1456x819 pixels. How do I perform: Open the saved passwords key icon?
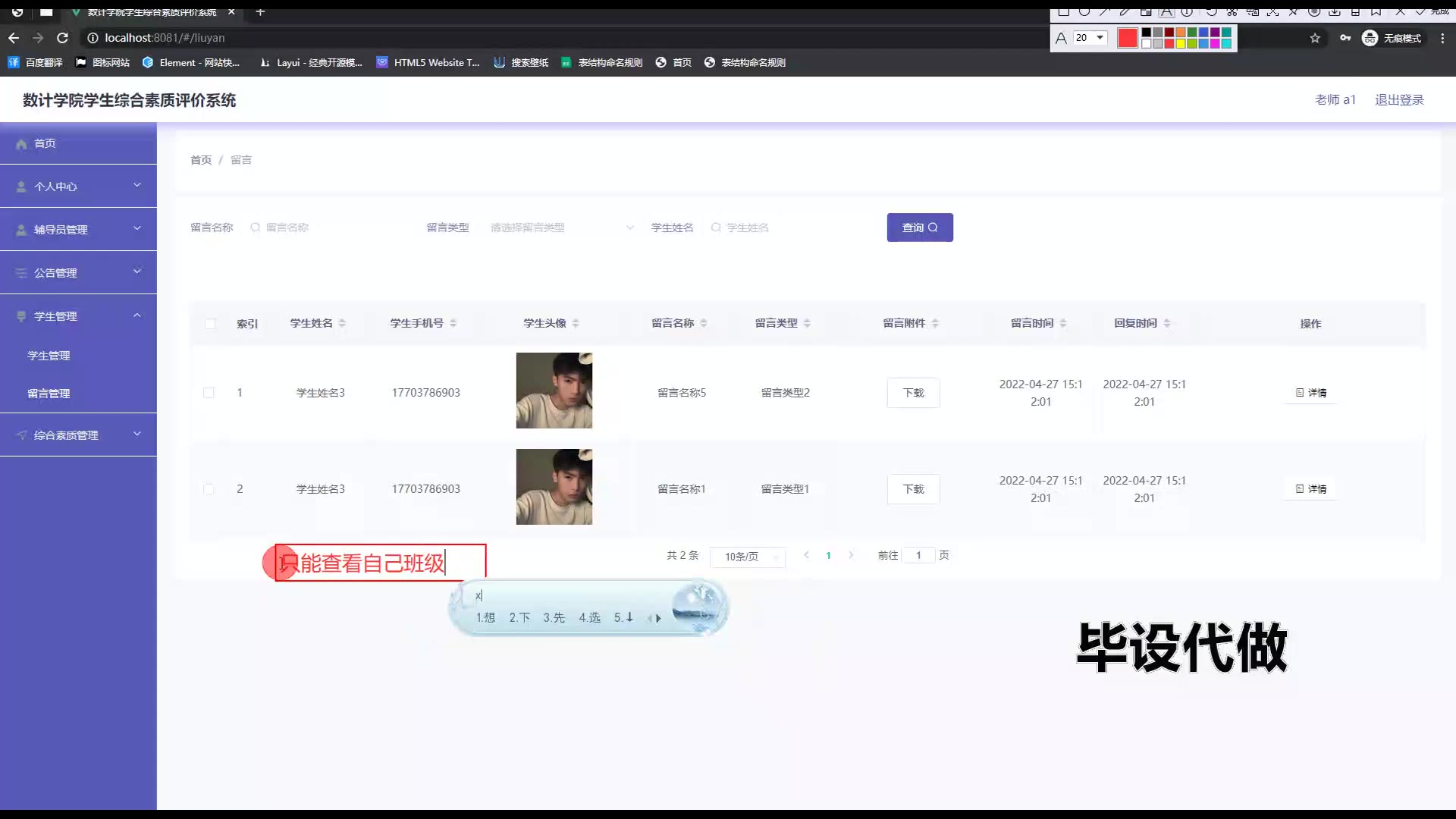pos(1345,38)
